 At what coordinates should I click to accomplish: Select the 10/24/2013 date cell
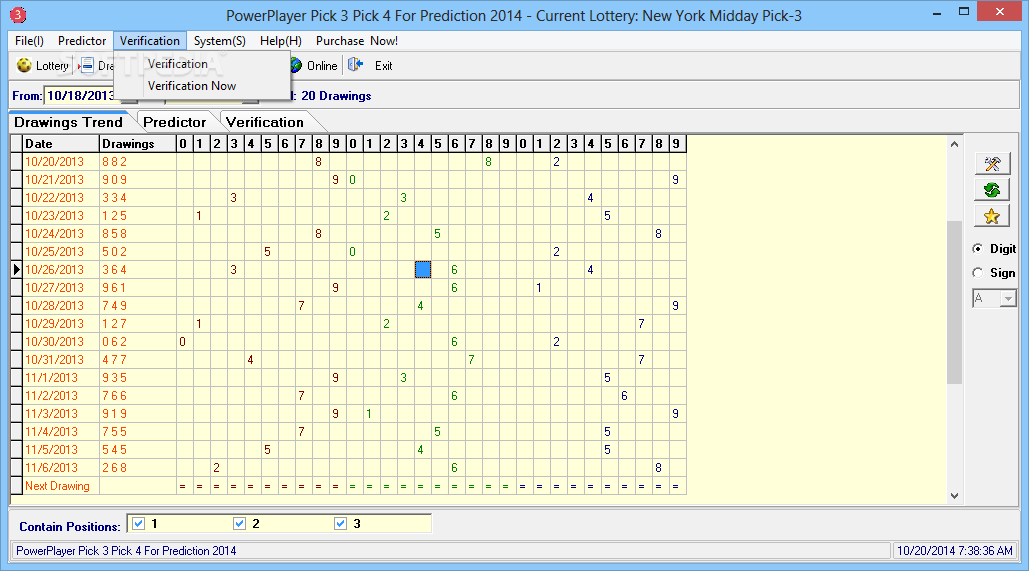61,234
